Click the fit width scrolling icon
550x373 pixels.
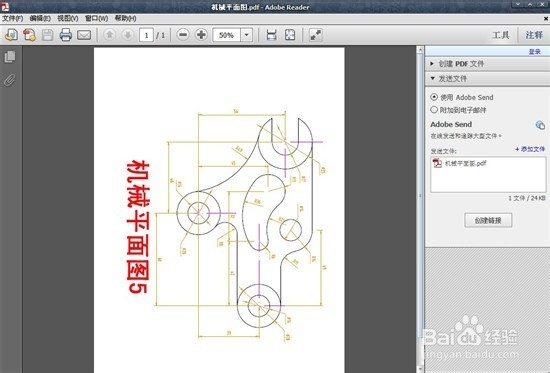(x=271, y=35)
